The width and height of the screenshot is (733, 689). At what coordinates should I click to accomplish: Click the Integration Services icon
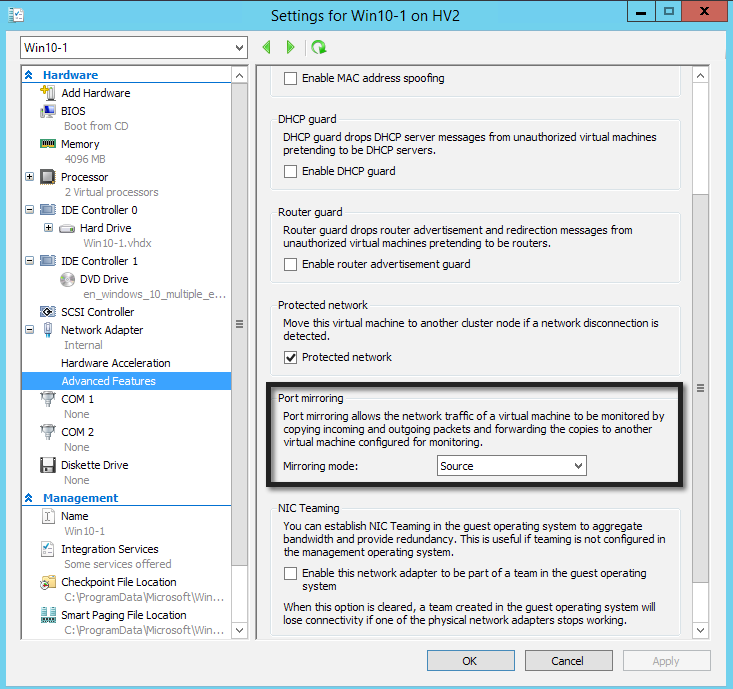(48, 549)
